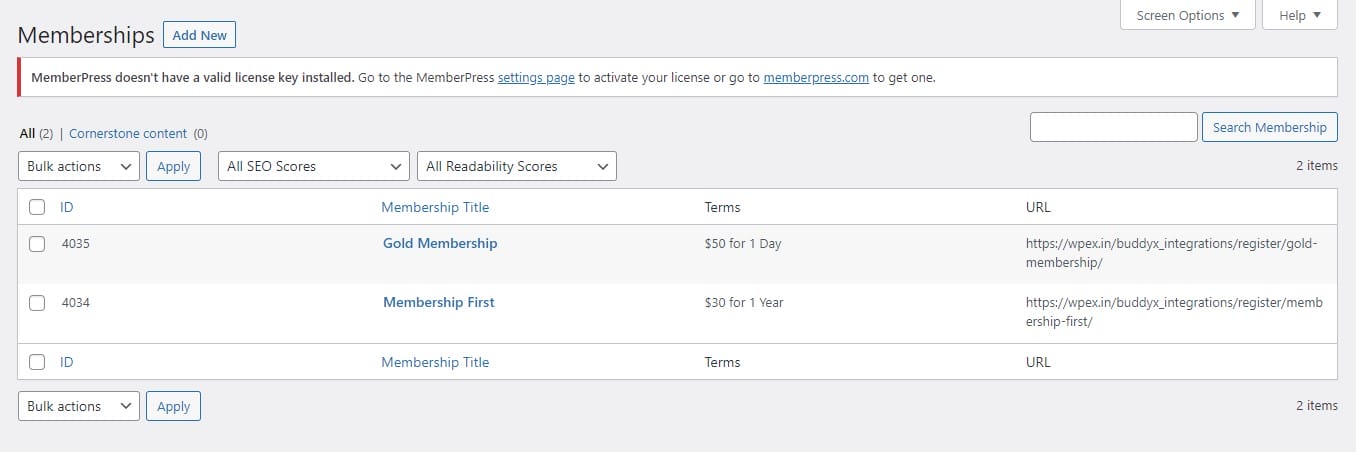Expand the Help tab
1356x452 pixels.
click(1299, 15)
